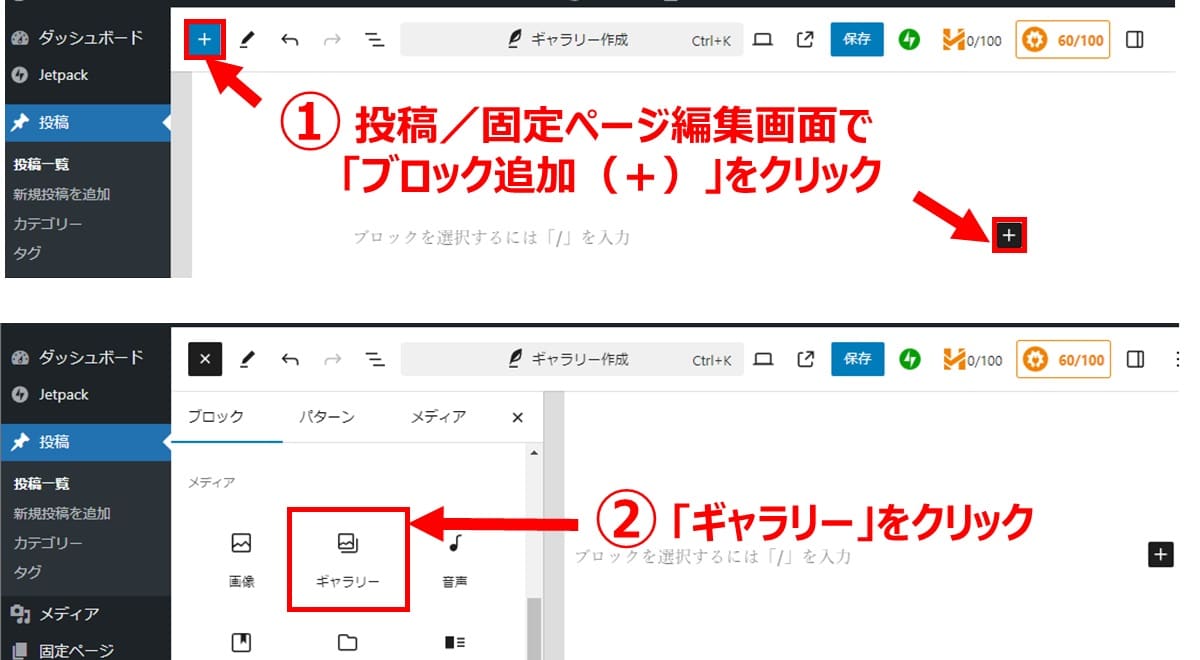The width and height of the screenshot is (1200, 660).
Task: Insert the 画像 image block
Action: [241, 560]
